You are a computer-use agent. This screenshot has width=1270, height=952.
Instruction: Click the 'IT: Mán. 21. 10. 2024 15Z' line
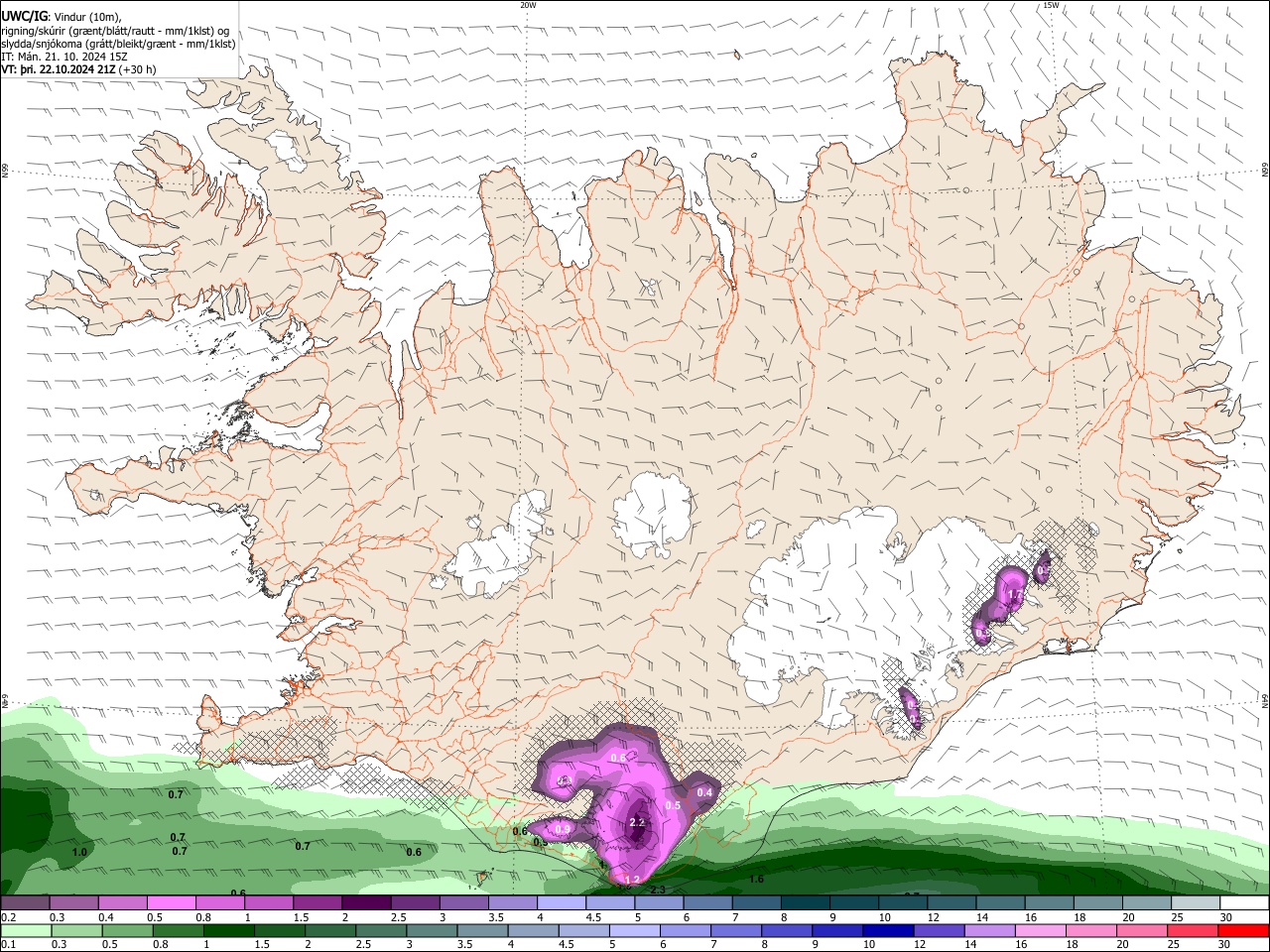[x=63, y=57]
